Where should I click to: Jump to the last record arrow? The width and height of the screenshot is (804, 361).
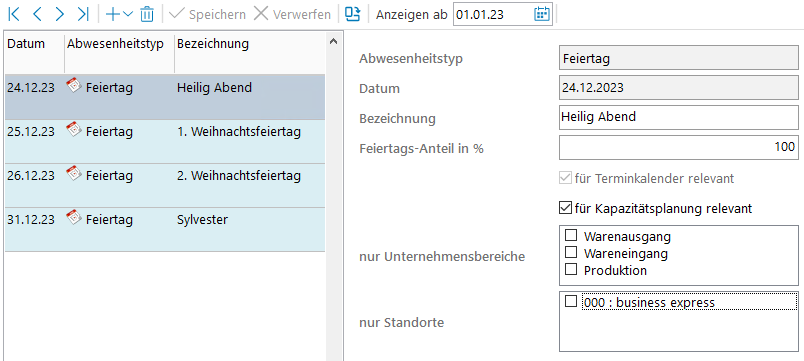click(x=83, y=14)
